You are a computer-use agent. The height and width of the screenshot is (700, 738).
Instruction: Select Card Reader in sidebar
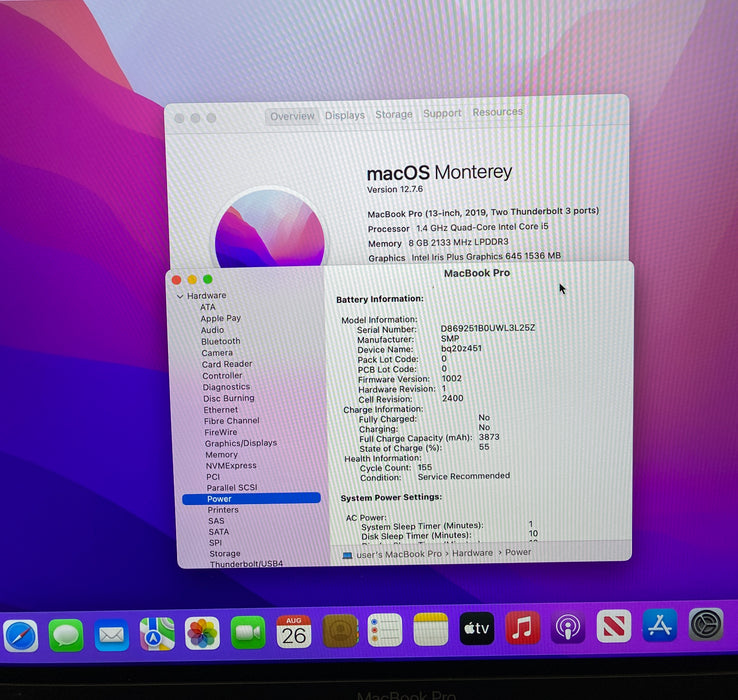pyautogui.click(x=227, y=364)
